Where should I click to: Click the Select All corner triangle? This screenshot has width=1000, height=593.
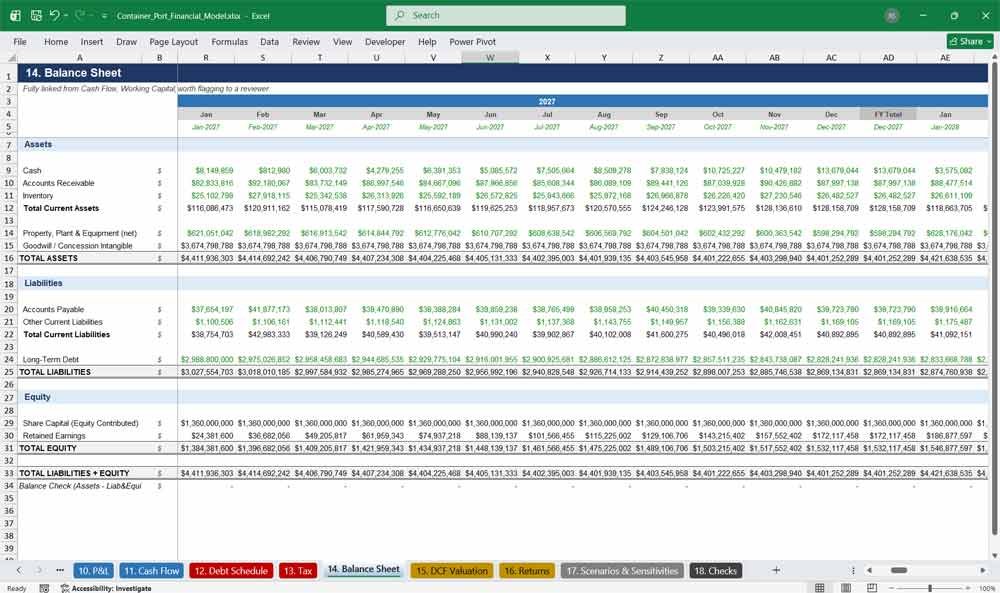coord(11,57)
